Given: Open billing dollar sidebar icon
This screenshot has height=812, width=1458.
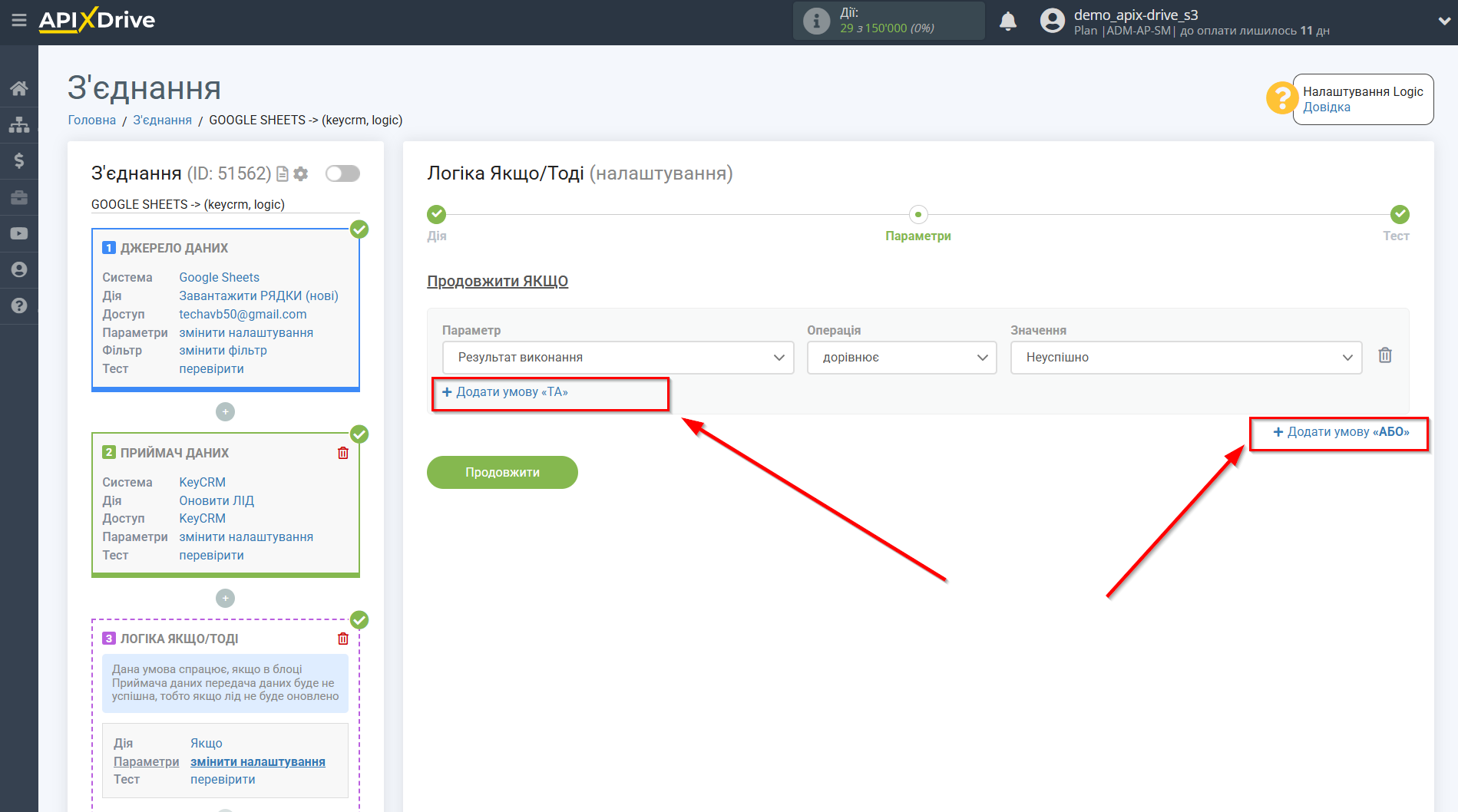Looking at the screenshot, I should [x=19, y=160].
